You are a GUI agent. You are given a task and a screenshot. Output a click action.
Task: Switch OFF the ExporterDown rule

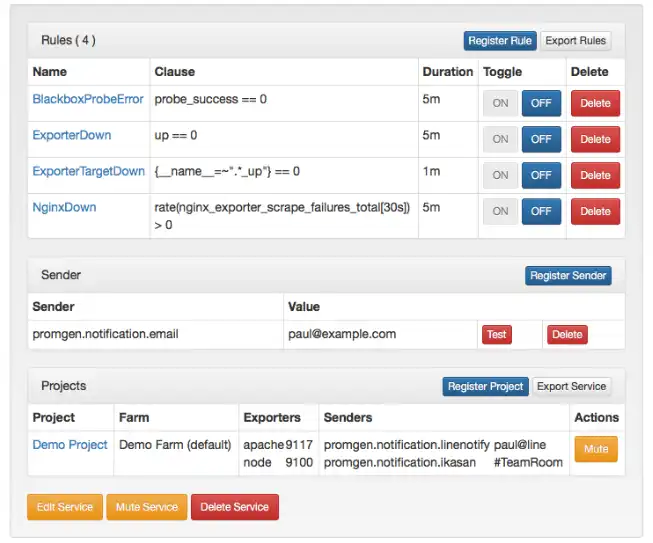pyautogui.click(x=541, y=140)
